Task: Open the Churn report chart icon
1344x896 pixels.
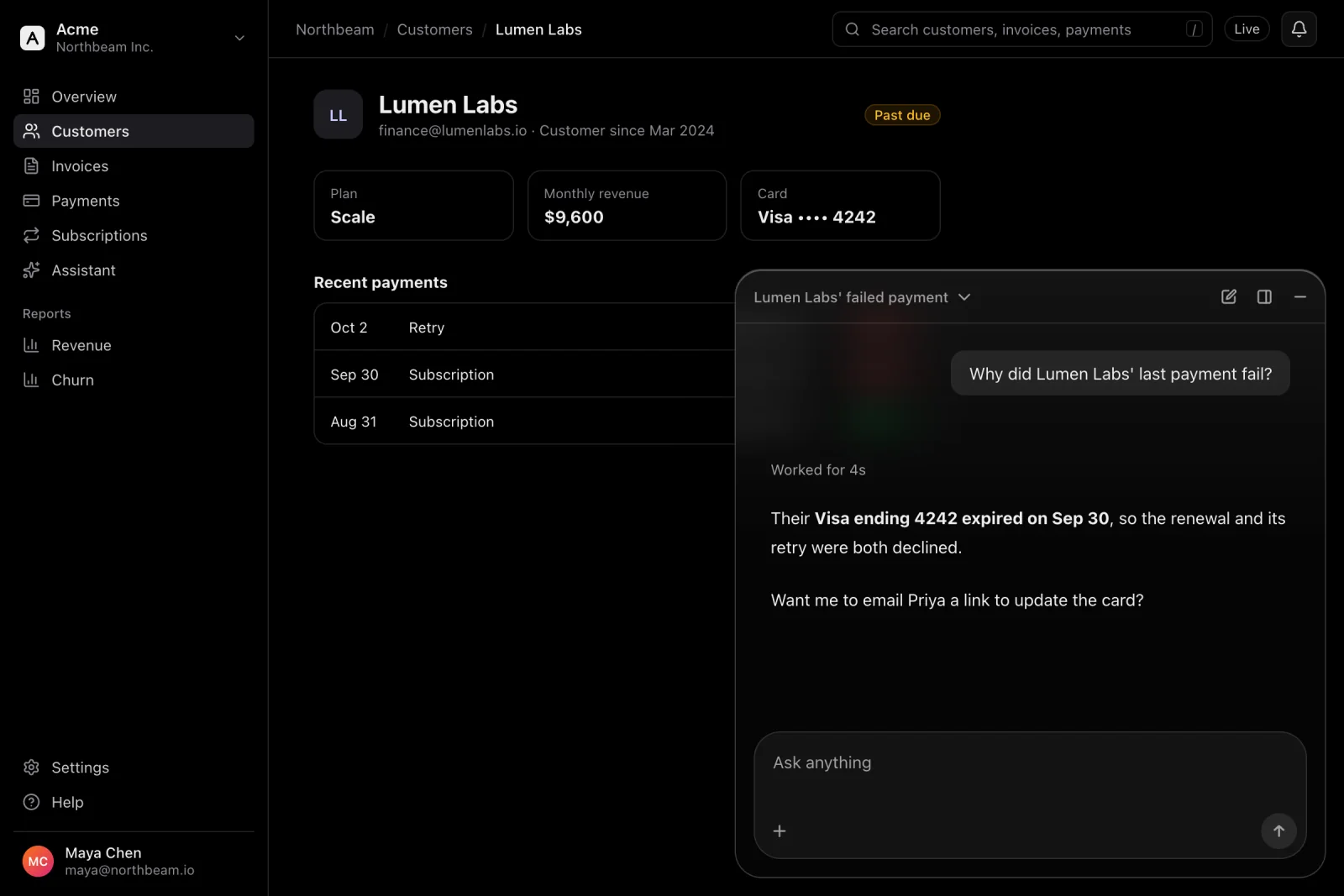Action: point(31,380)
